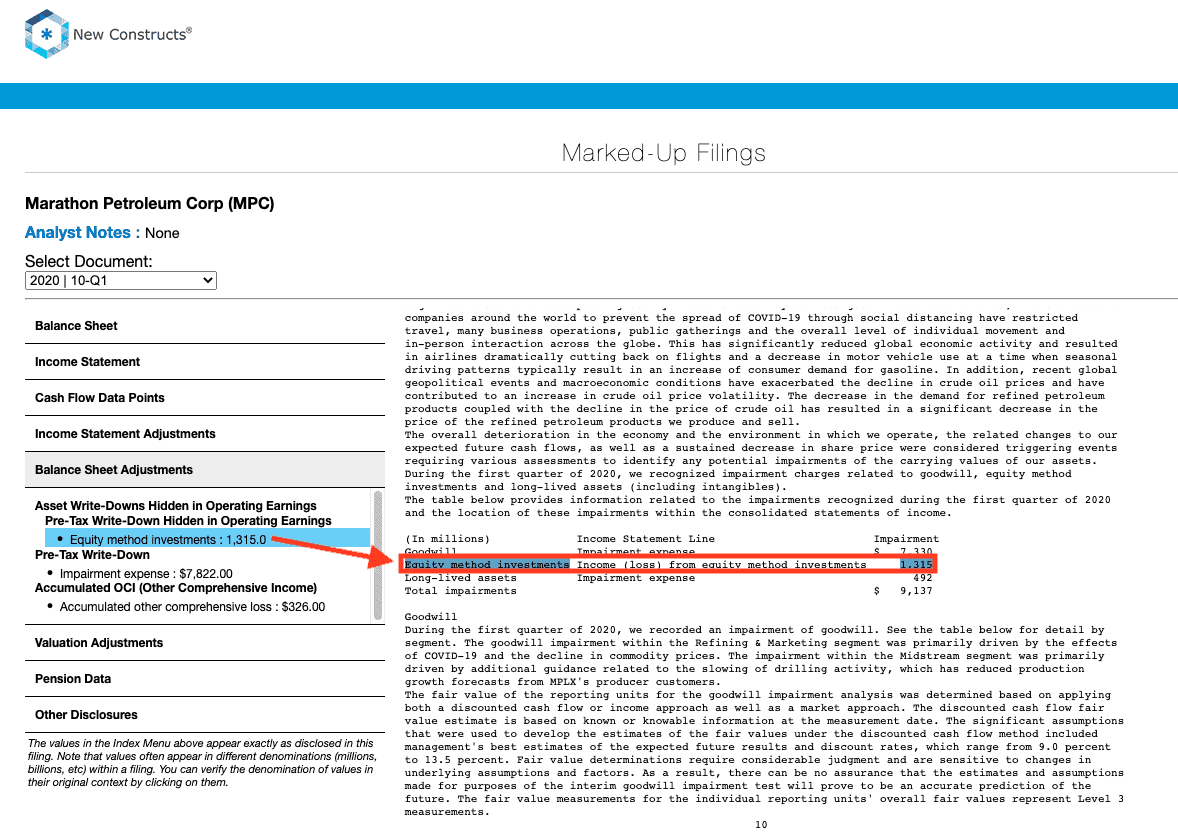Click Accumulated OCI (Other Comprehensive Income) heading
Viewport: 1178px width, 840px height.
(176, 588)
